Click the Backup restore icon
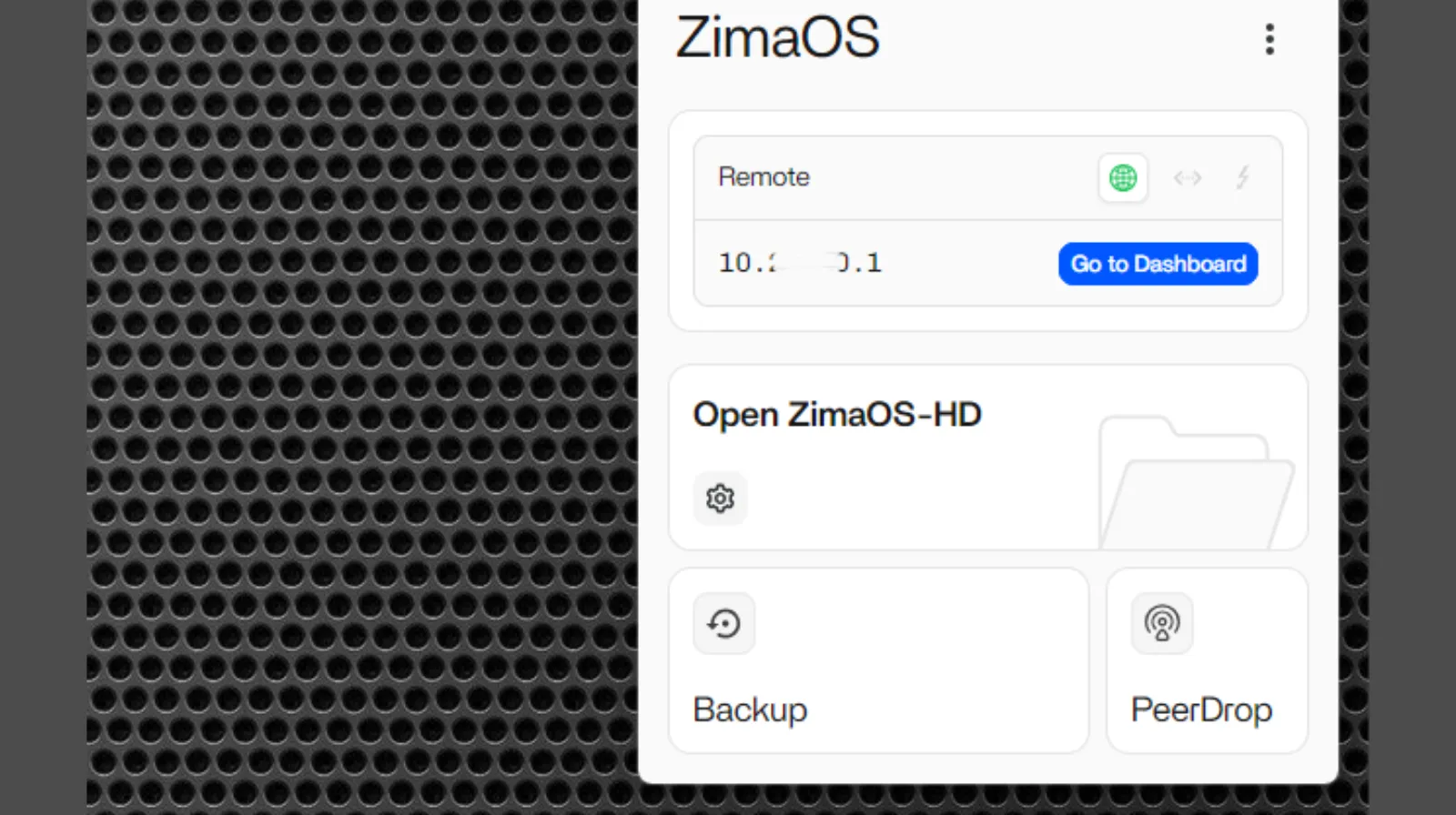1456x815 pixels. [x=724, y=624]
